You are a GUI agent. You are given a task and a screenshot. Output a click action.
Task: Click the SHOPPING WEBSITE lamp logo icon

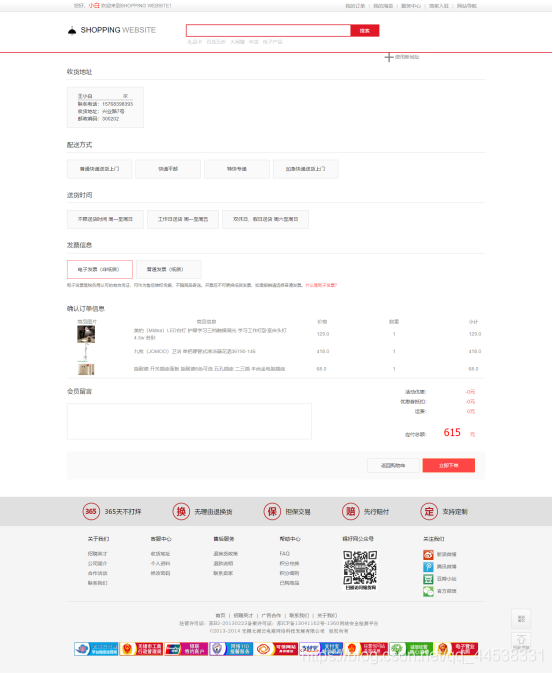(x=72, y=30)
